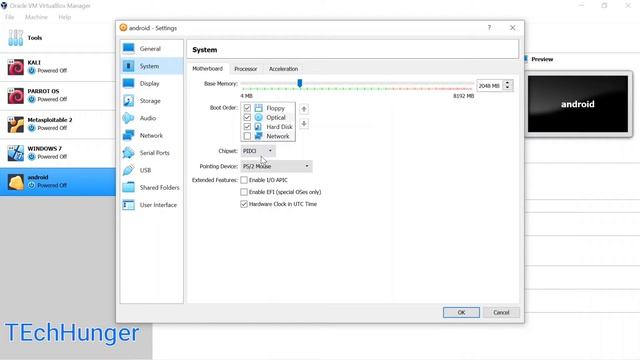Viewport: 640px width, 360px height.
Task: Click the help question mark in Settings
Action: (x=489, y=28)
